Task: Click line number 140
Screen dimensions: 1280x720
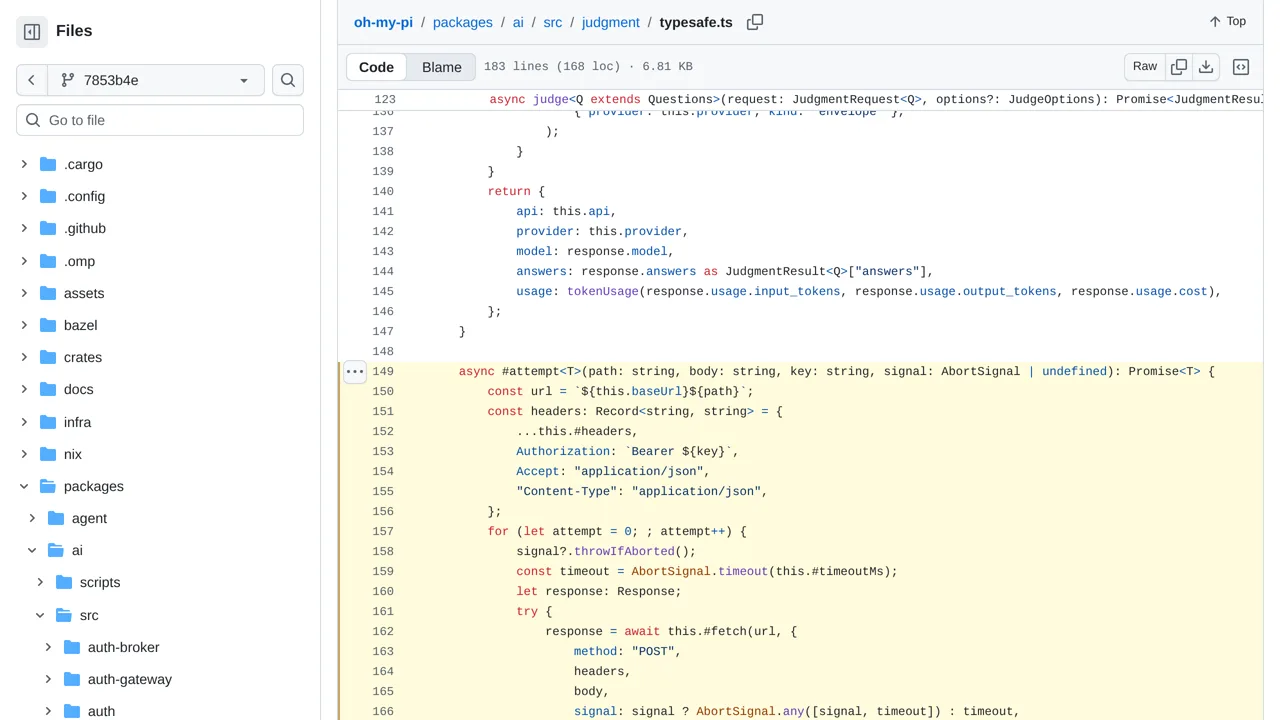Action: tap(383, 191)
